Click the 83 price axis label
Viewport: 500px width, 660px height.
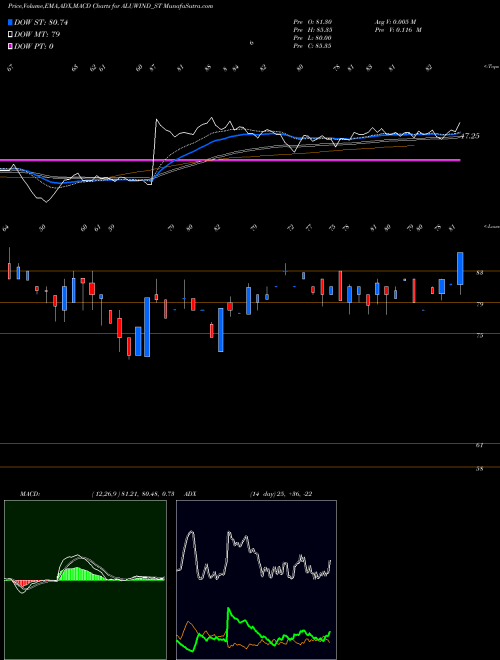(479, 273)
